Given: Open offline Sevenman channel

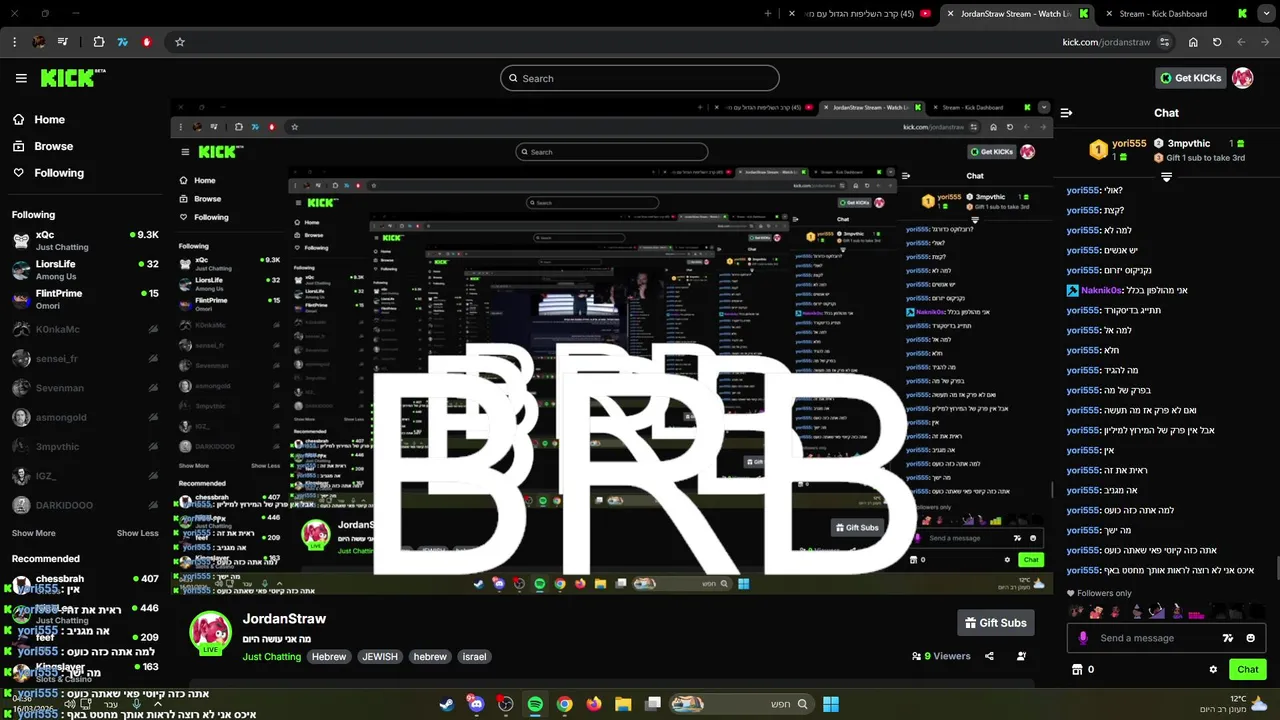Looking at the screenshot, I should click(85, 388).
